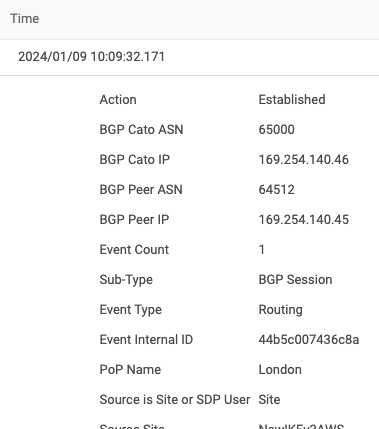Click the Established action value

292,100
